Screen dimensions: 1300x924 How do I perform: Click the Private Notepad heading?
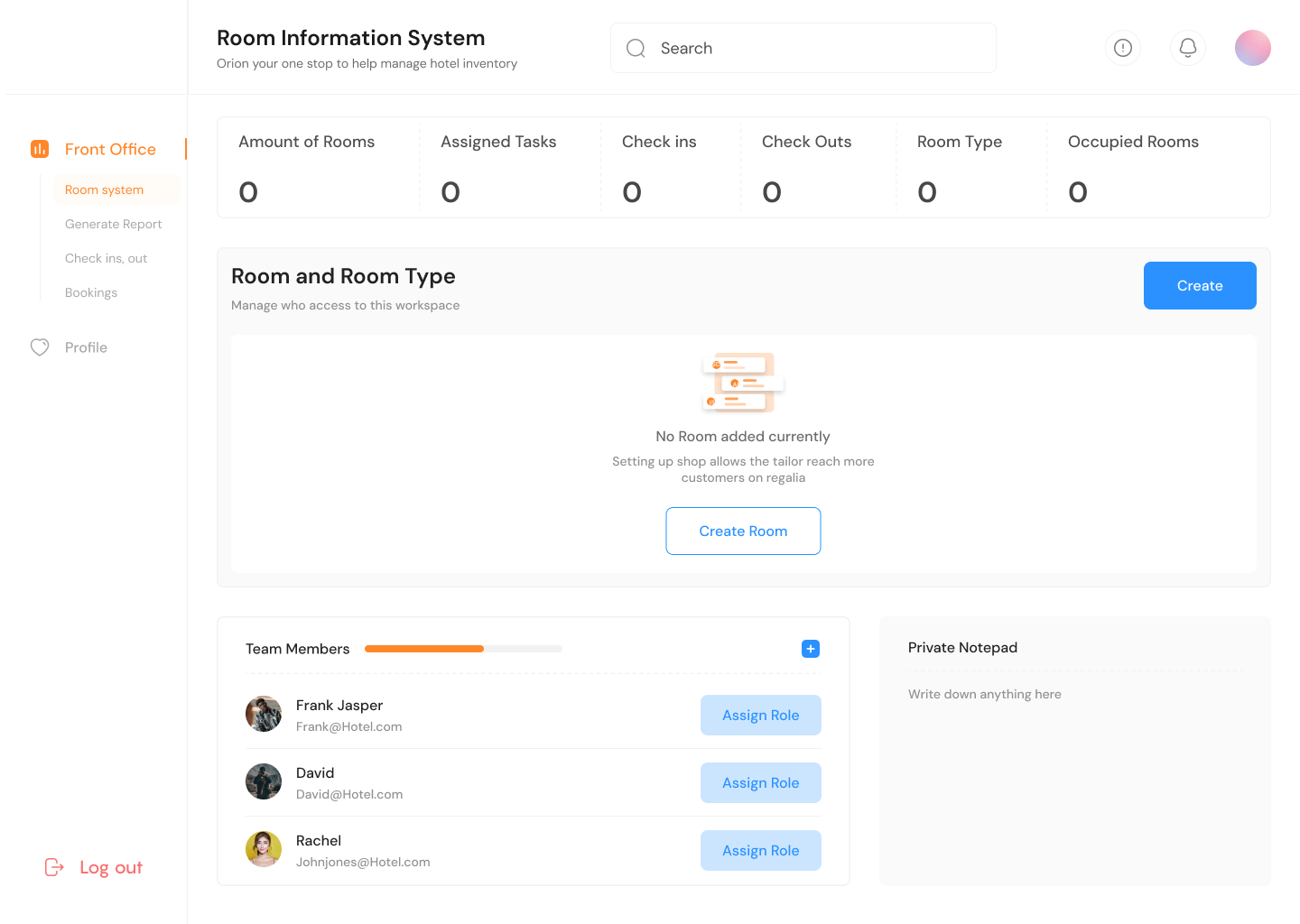(962, 647)
